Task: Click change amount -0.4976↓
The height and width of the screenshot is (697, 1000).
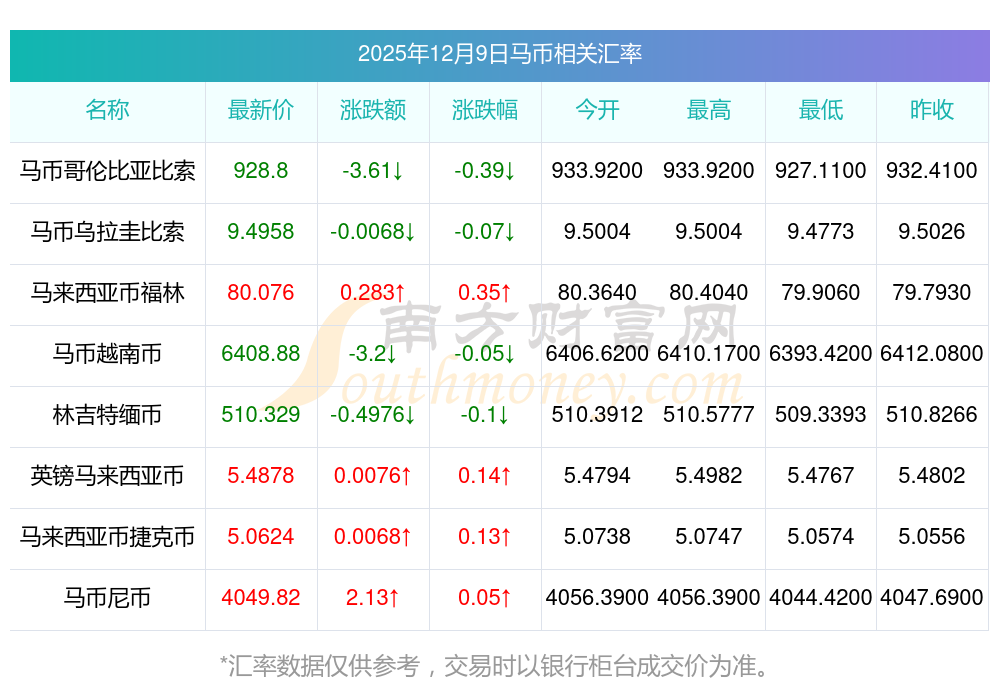Action: pyautogui.click(x=372, y=415)
